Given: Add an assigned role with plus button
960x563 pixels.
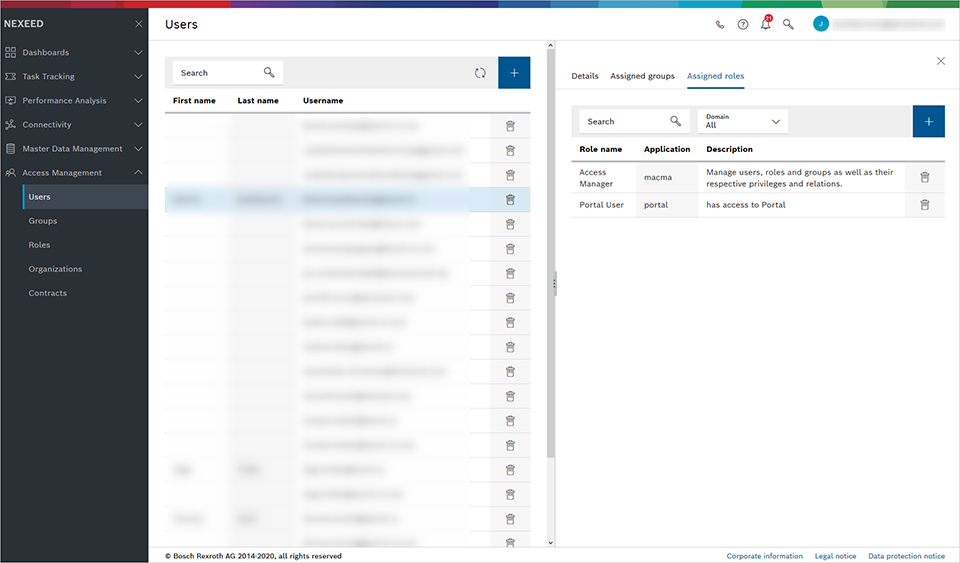Looking at the screenshot, I should [928, 121].
